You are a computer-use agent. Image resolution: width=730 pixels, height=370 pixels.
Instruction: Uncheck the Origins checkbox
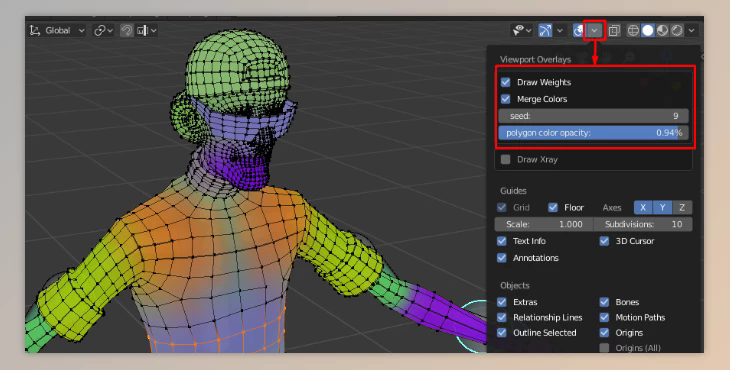604,333
